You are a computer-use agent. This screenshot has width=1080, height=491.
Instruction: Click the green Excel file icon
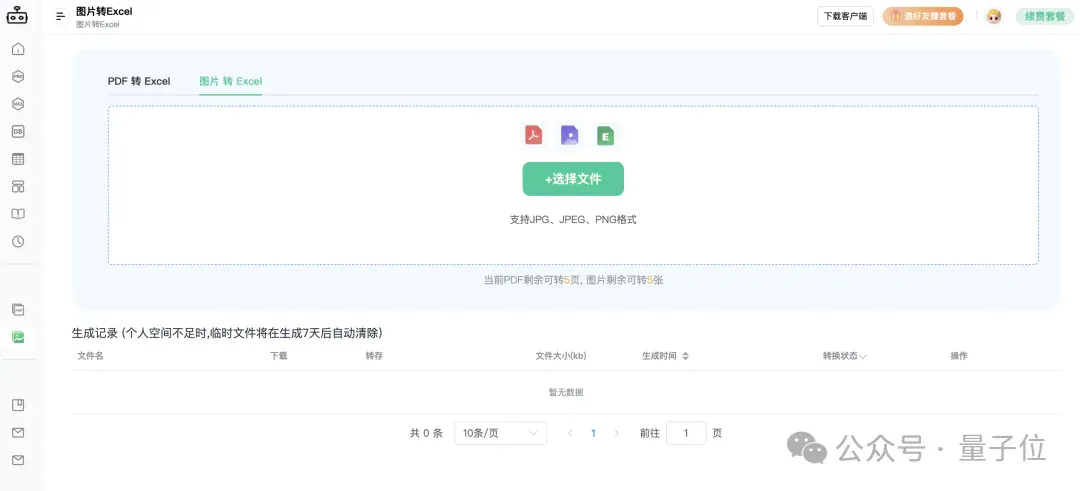(x=605, y=136)
